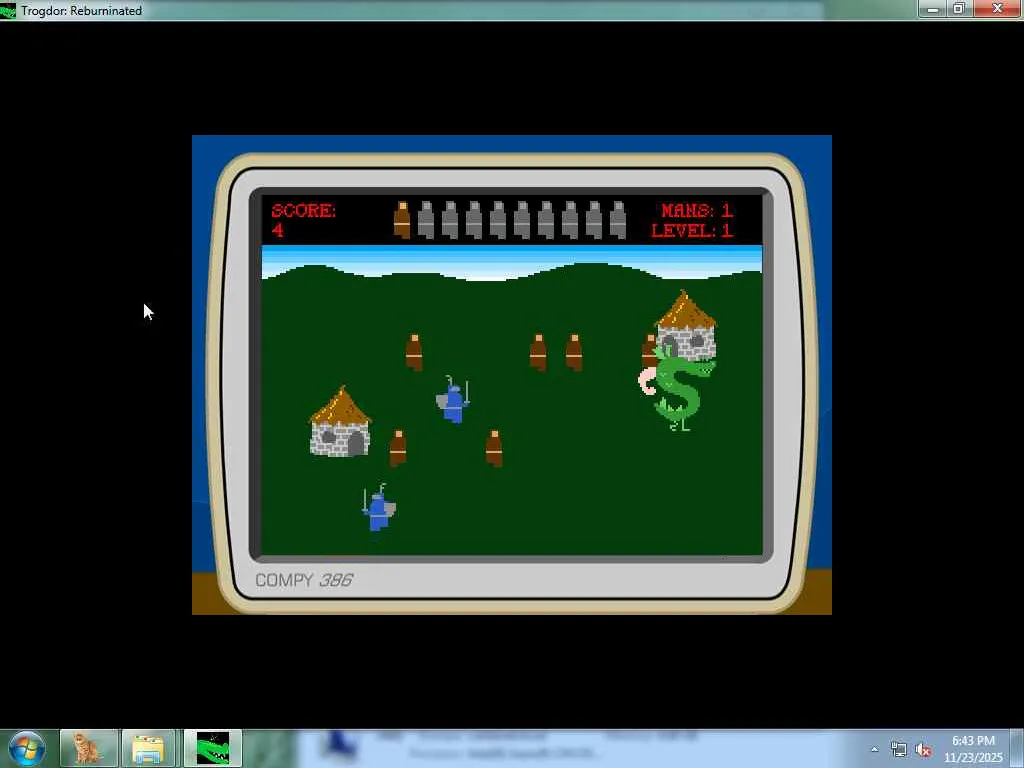Viewport: 1024px width, 768px height.
Task: Click the blue knight near the bottom
Action: (x=379, y=508)
